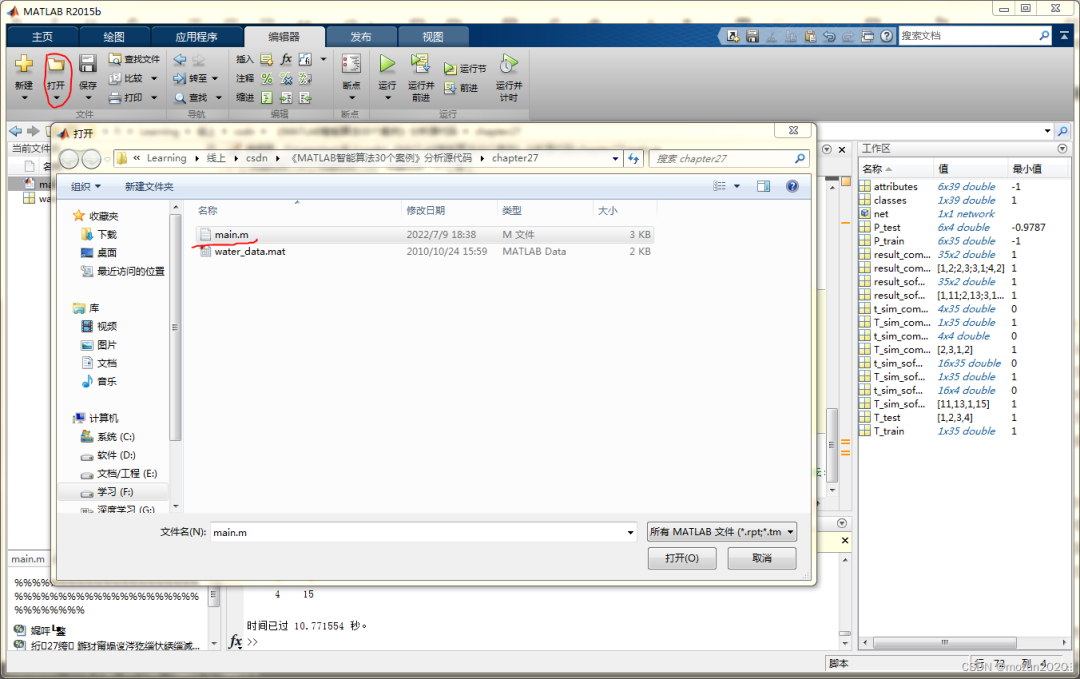1080x679 pixels.
Task: Expand the 新建 dropdown arrow
Action: (24, 98)
